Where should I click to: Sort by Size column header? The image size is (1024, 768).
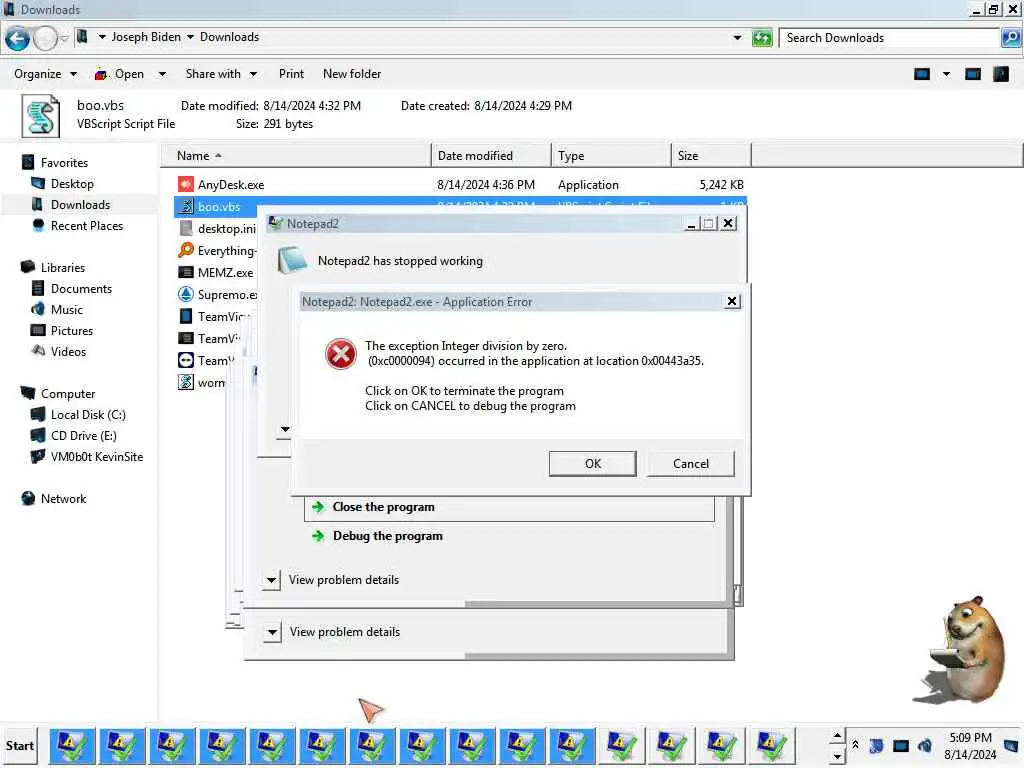pyautogui.click(x=711, y=155)
